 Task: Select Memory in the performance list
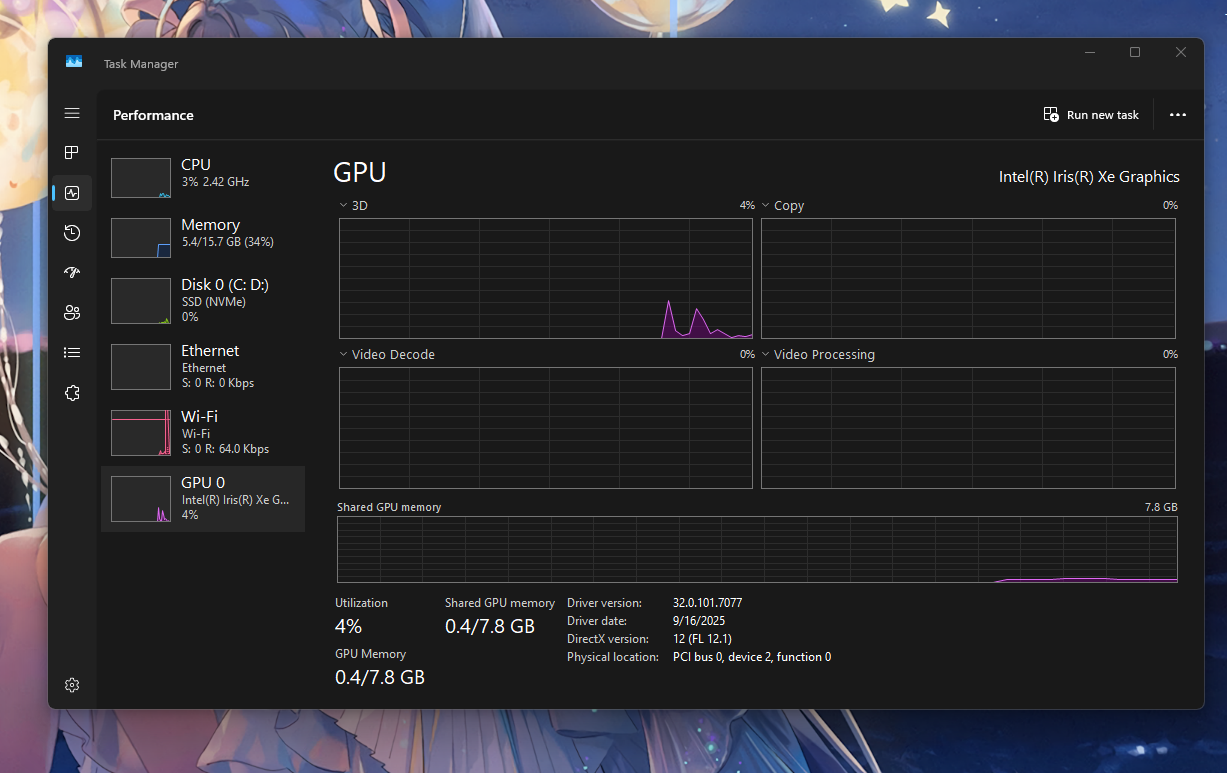pos(203,238)
